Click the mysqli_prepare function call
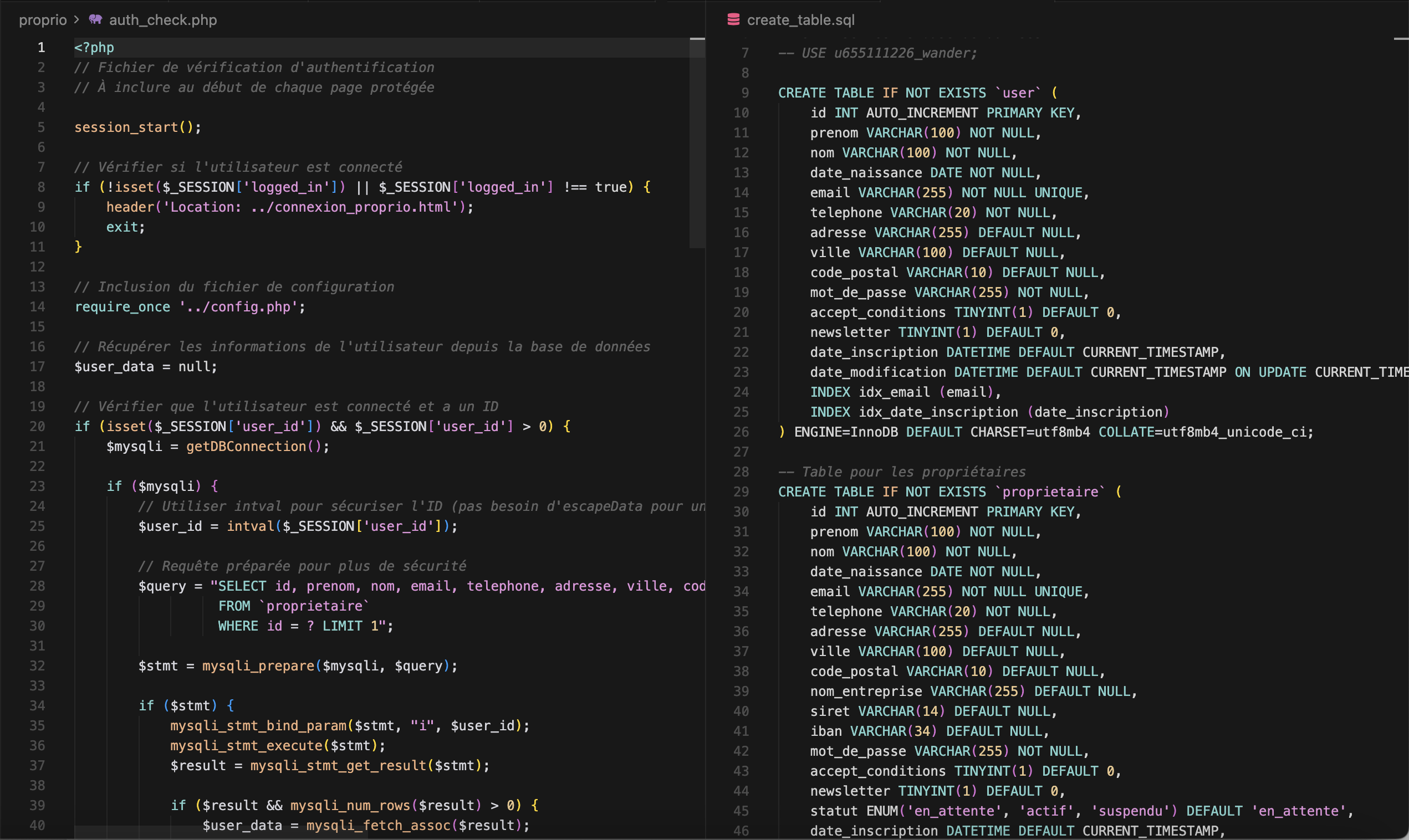 pos(258,665)
